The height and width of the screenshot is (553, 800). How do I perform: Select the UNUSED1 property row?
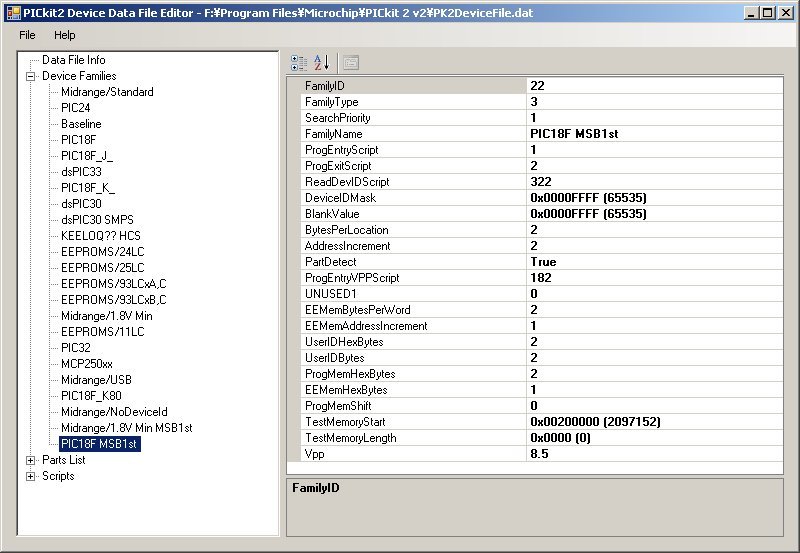click(542, 294)
